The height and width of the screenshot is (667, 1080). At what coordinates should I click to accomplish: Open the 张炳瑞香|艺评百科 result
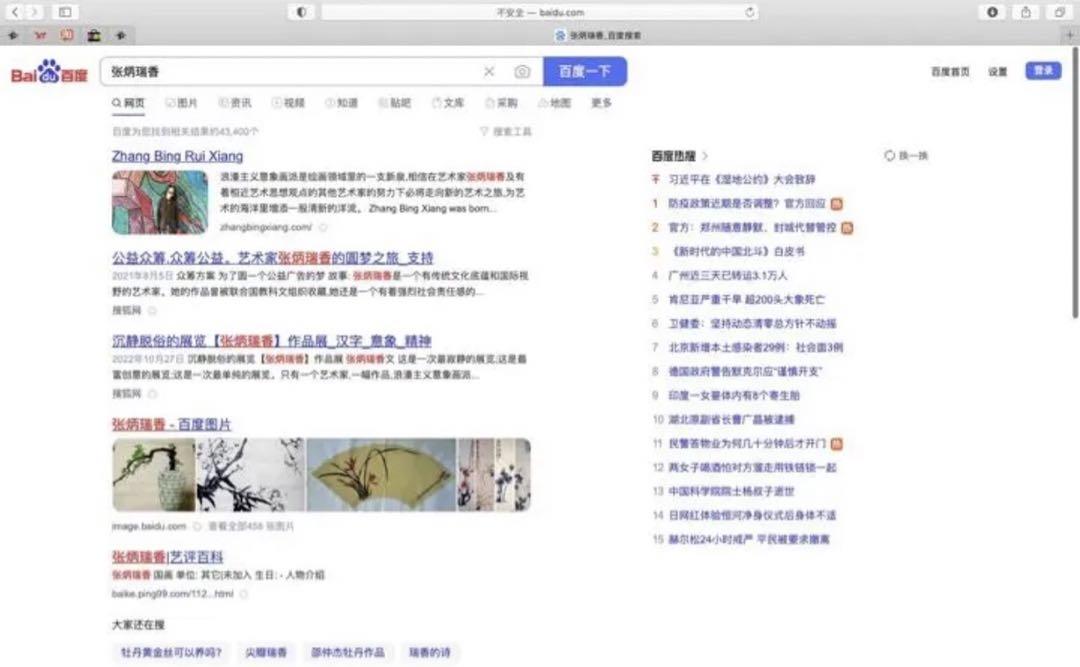[167, 557]
